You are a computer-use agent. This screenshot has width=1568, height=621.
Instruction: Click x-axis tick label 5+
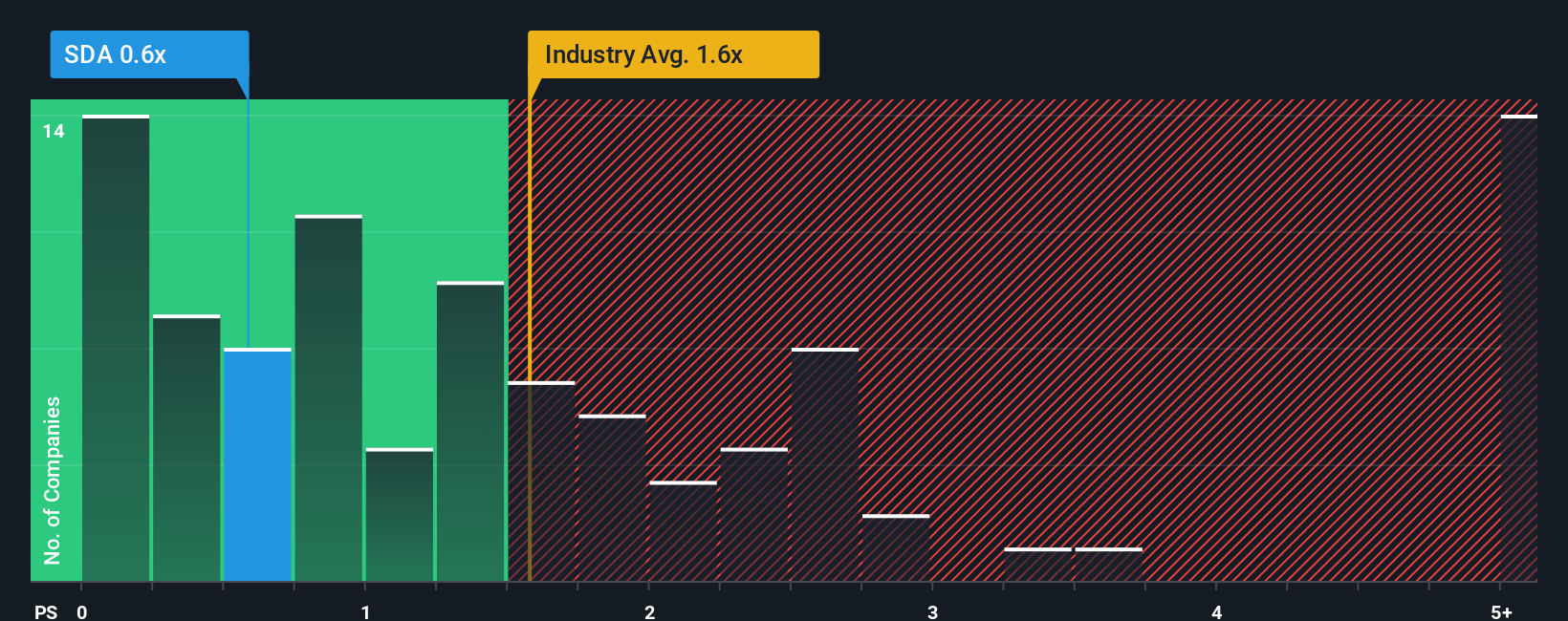tap(1501, 612)
